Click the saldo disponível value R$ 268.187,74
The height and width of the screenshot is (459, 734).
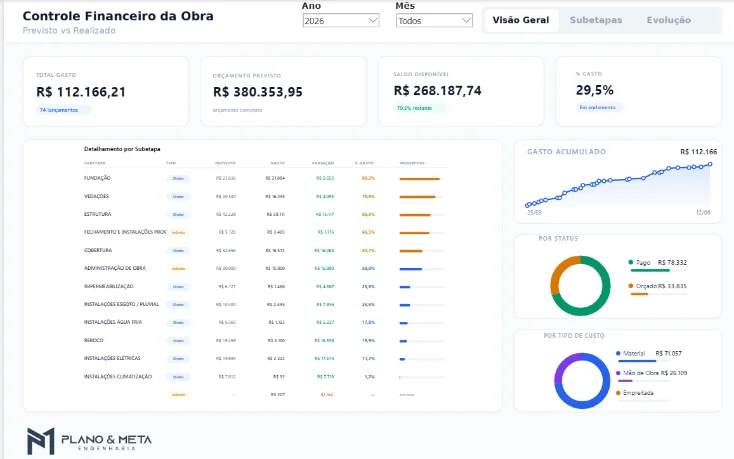pos(438,90)
